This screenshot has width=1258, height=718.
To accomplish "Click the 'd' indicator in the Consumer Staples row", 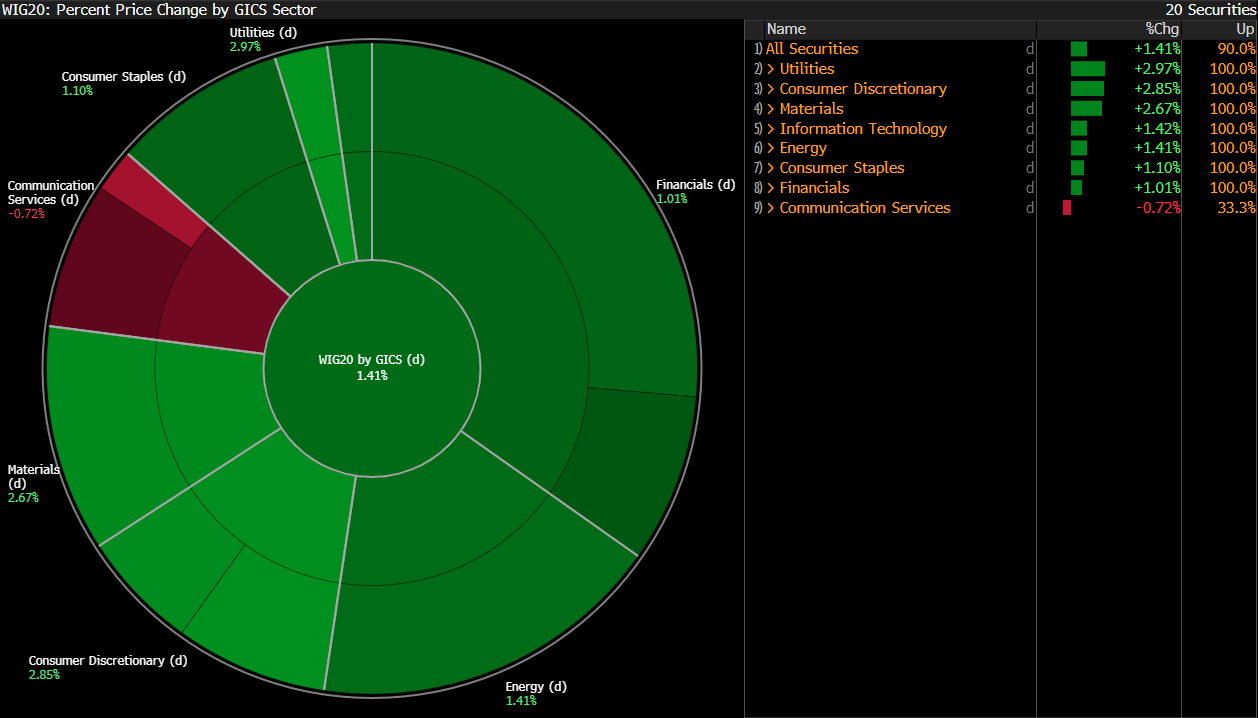I will point(1029,168).
